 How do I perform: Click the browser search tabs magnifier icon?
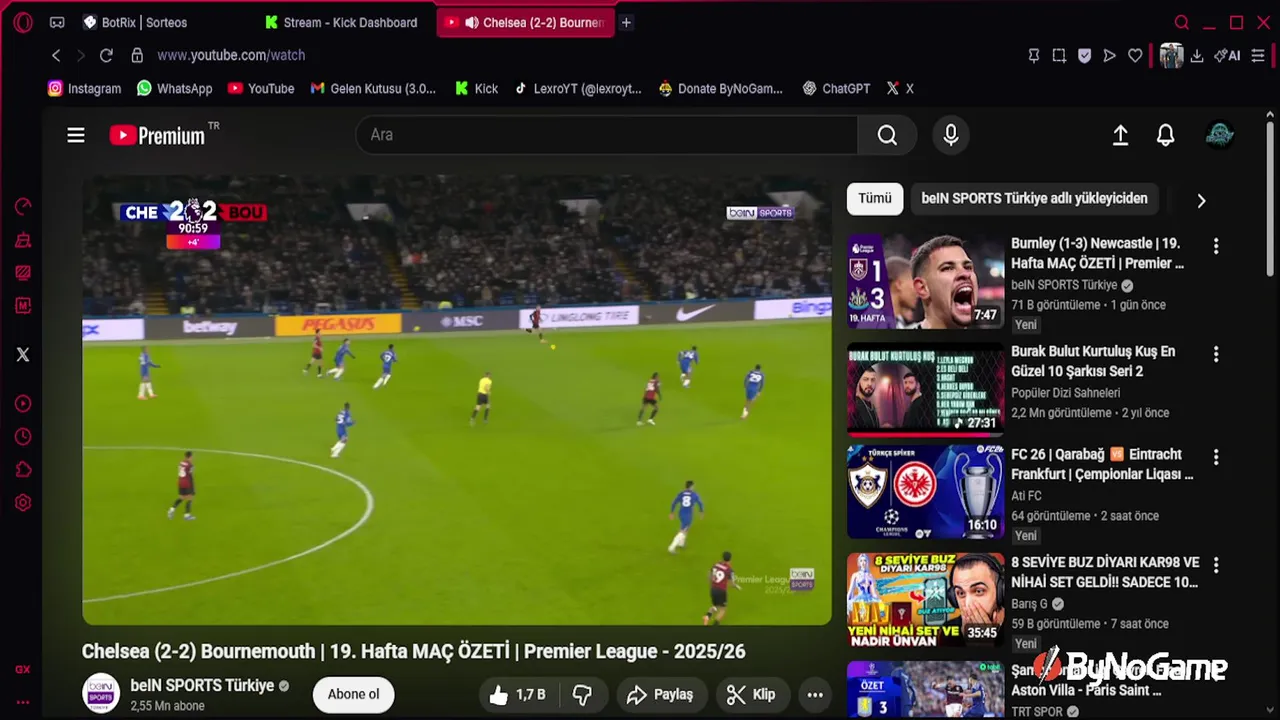point(1182,22)
